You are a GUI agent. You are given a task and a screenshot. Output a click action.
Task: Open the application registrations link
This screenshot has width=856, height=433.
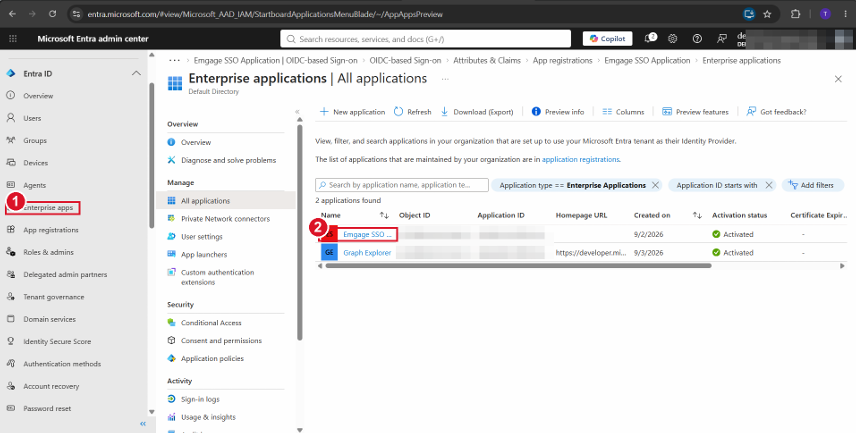pyautogui.click(x=580, y=159)
